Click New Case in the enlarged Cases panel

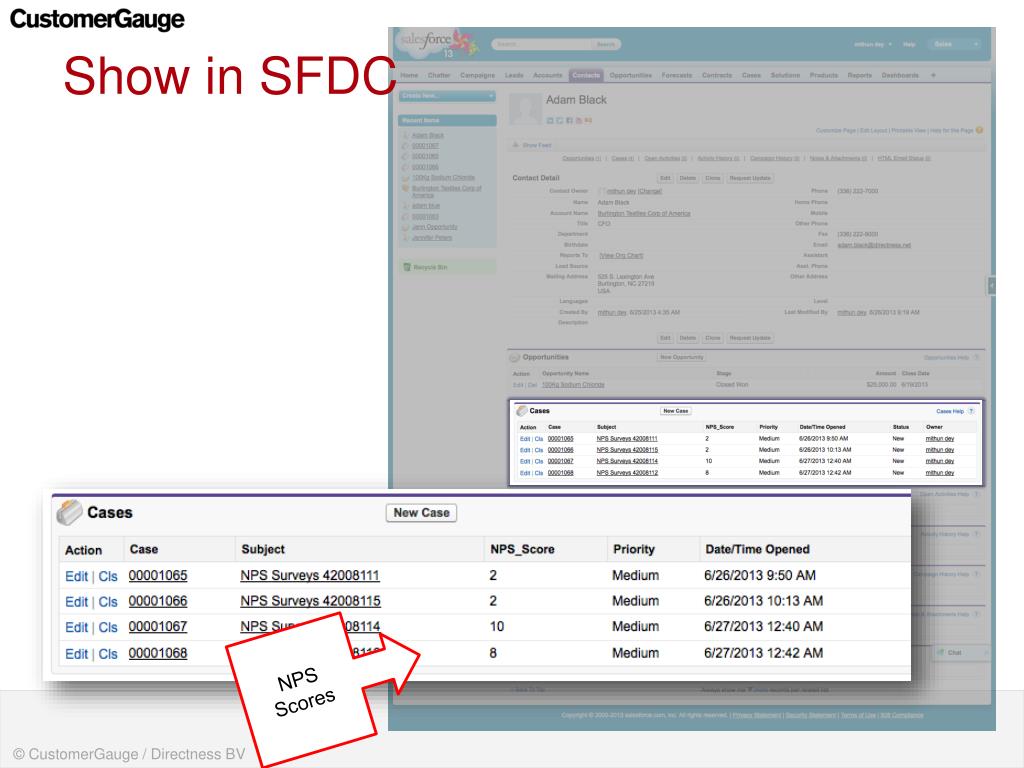tap(421, 513)
